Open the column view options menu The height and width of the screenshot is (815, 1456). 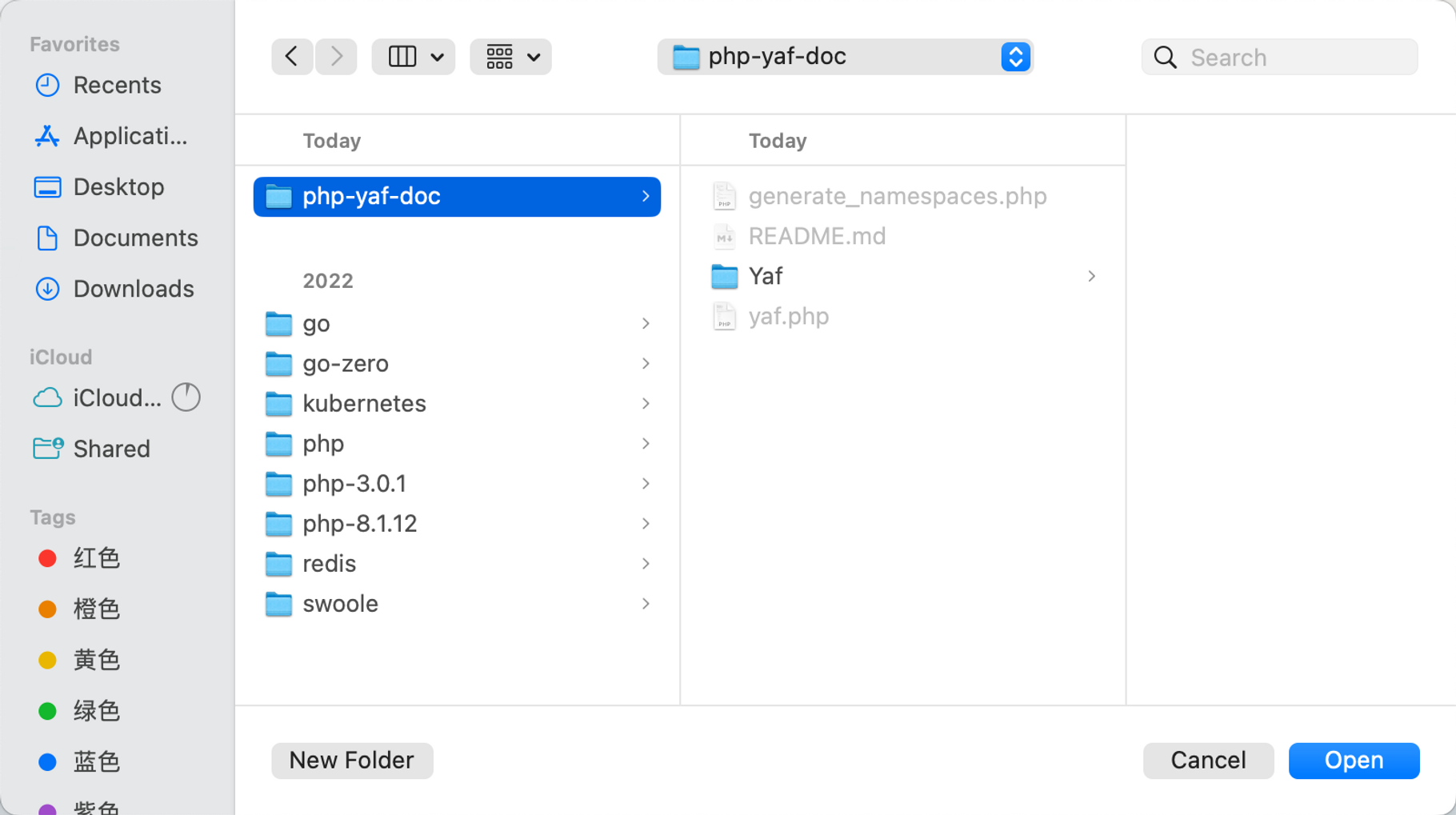[x=414, y=57]
